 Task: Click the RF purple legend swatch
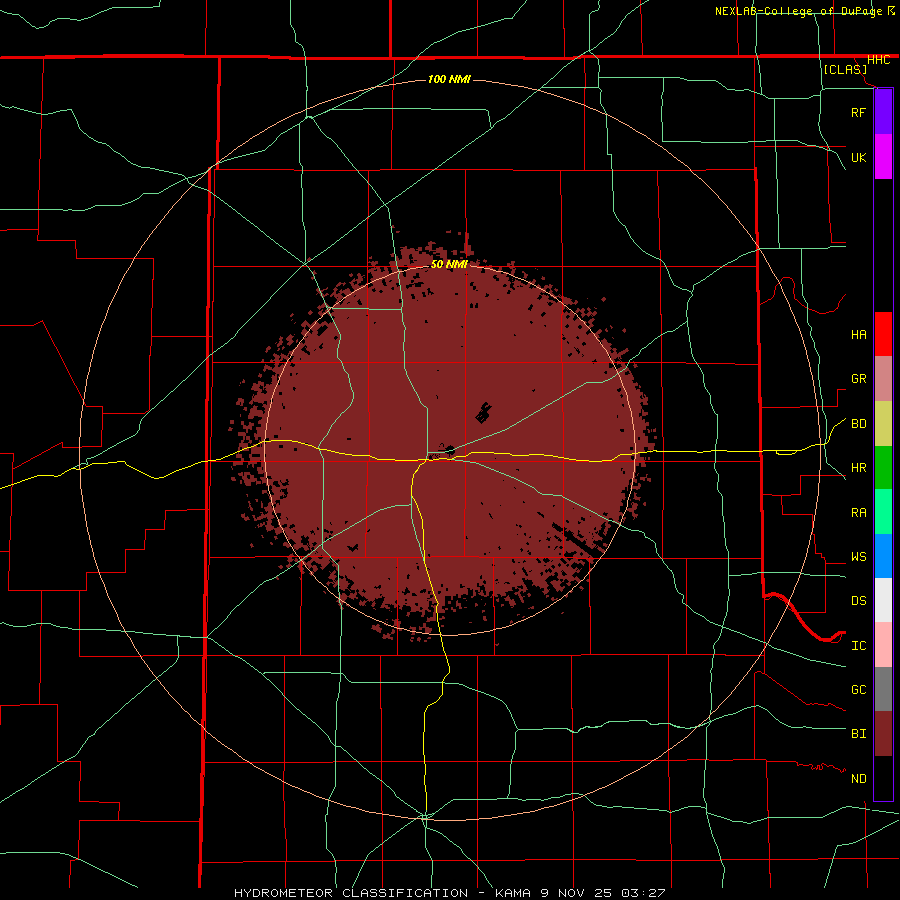(883, 112)
